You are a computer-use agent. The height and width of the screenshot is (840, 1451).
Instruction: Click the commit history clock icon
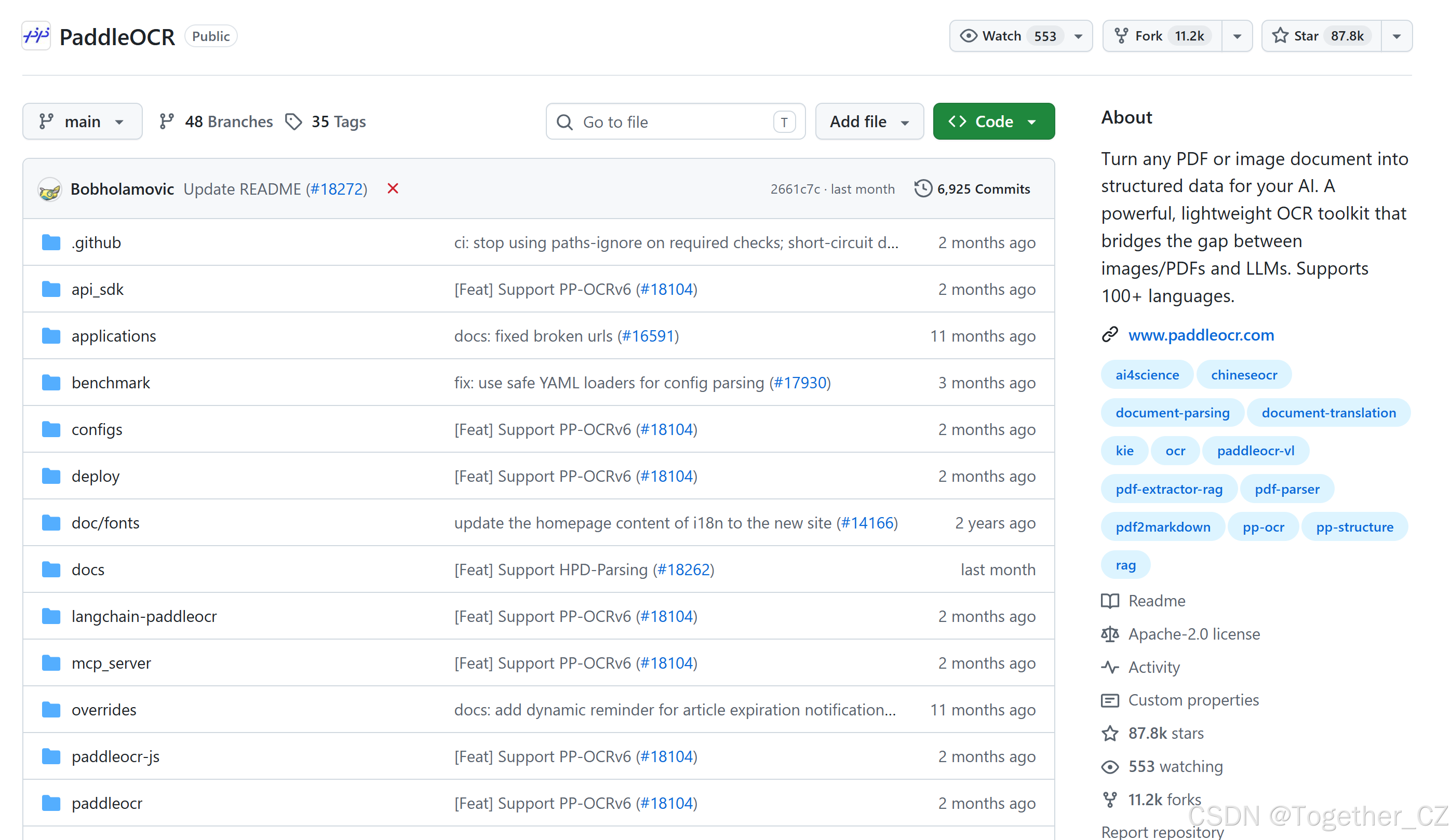click(923, 189)
